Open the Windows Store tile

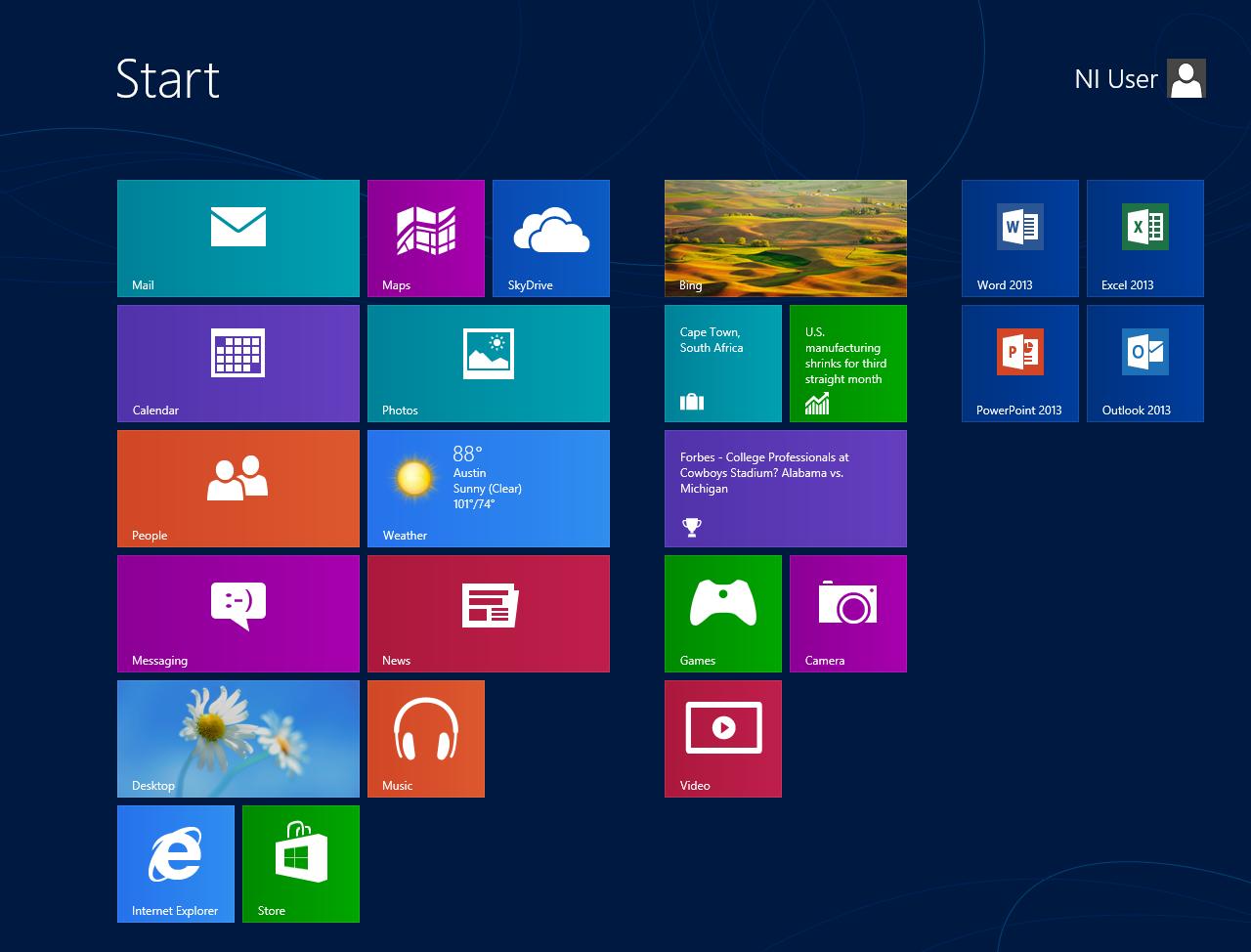pyautogui.click(x=301, y=864)
